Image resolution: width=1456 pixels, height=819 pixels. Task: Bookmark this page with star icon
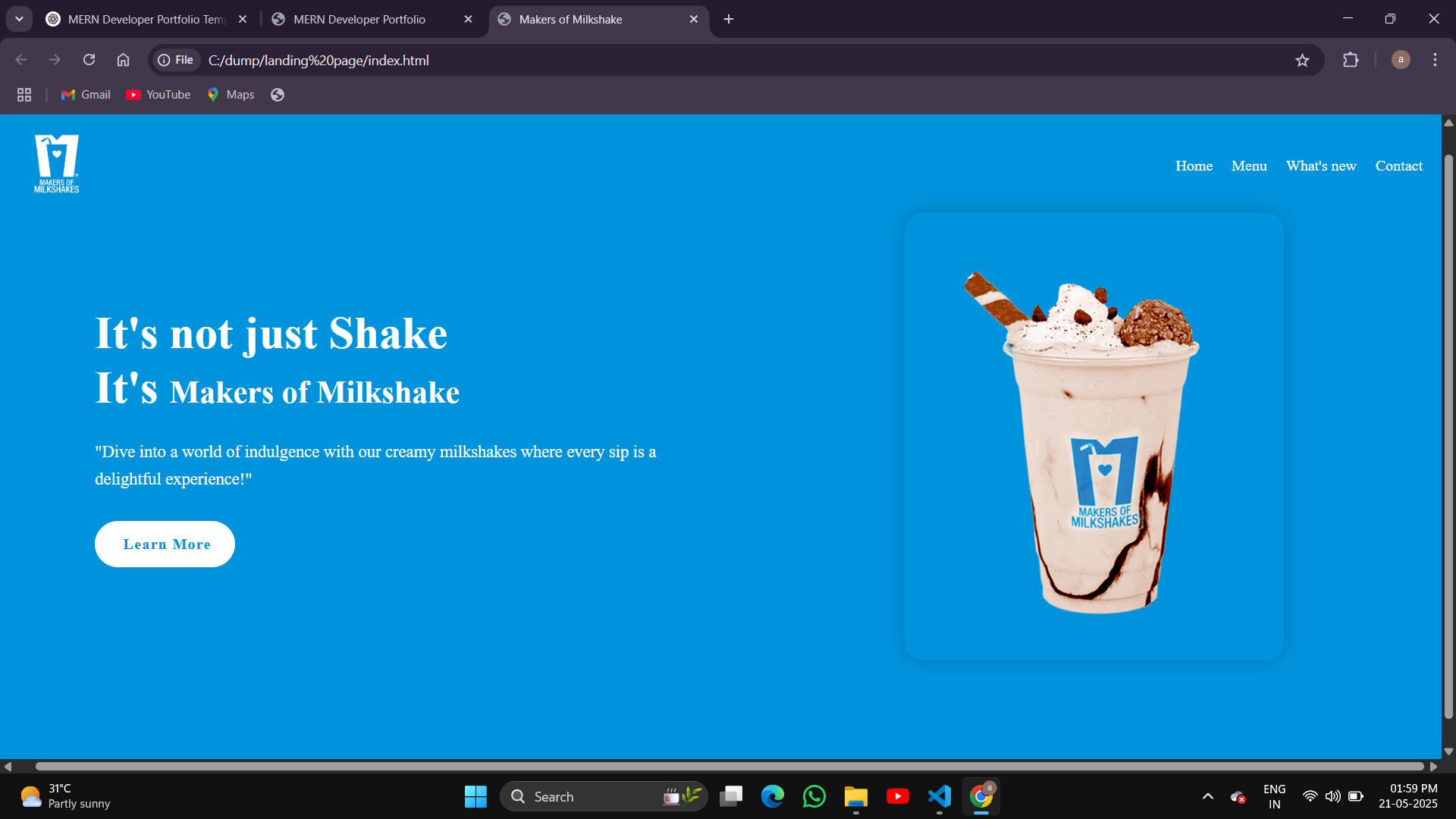(x=1302, y=61)
